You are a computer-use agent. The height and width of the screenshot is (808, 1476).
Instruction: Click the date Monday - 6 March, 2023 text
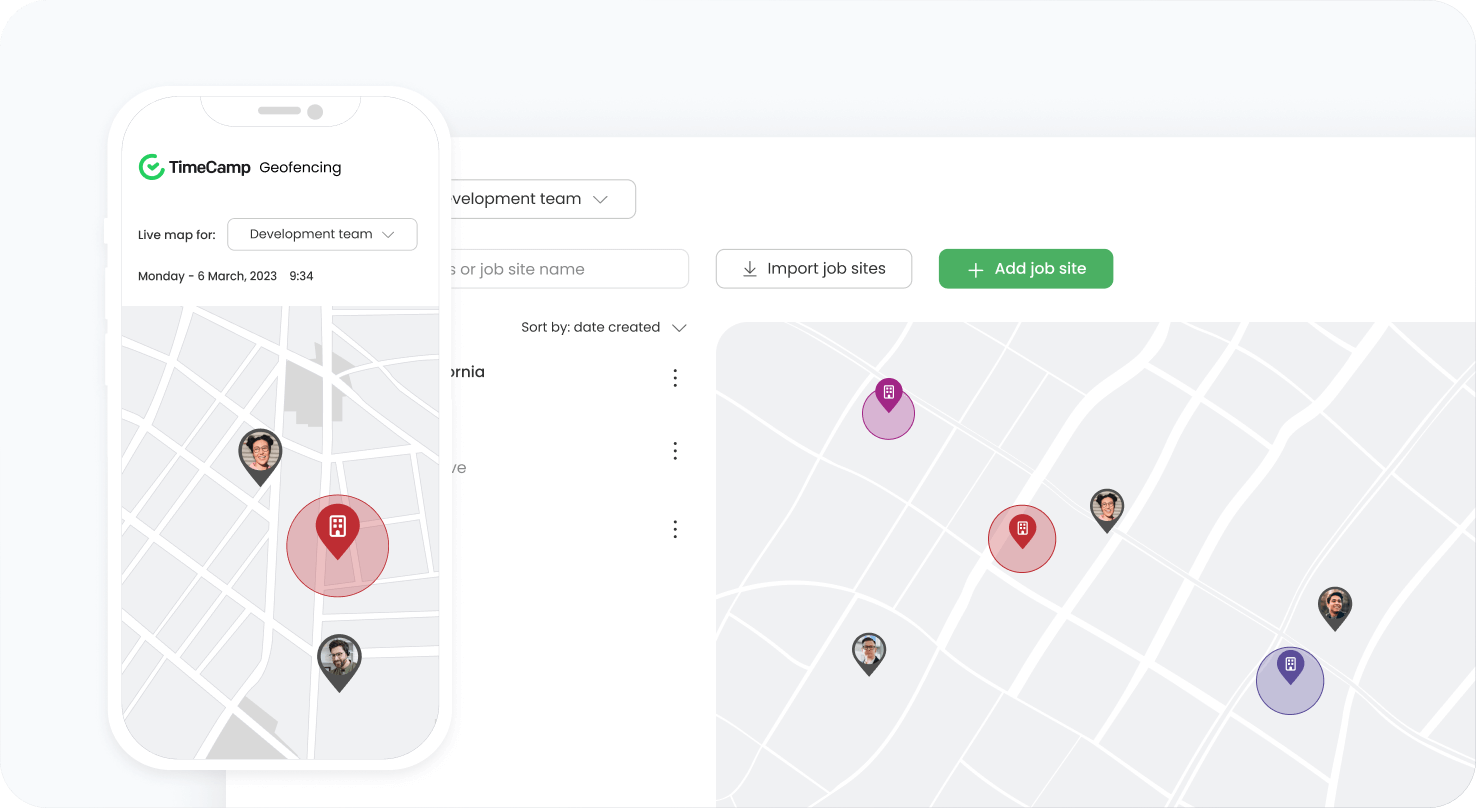[207, 276]
